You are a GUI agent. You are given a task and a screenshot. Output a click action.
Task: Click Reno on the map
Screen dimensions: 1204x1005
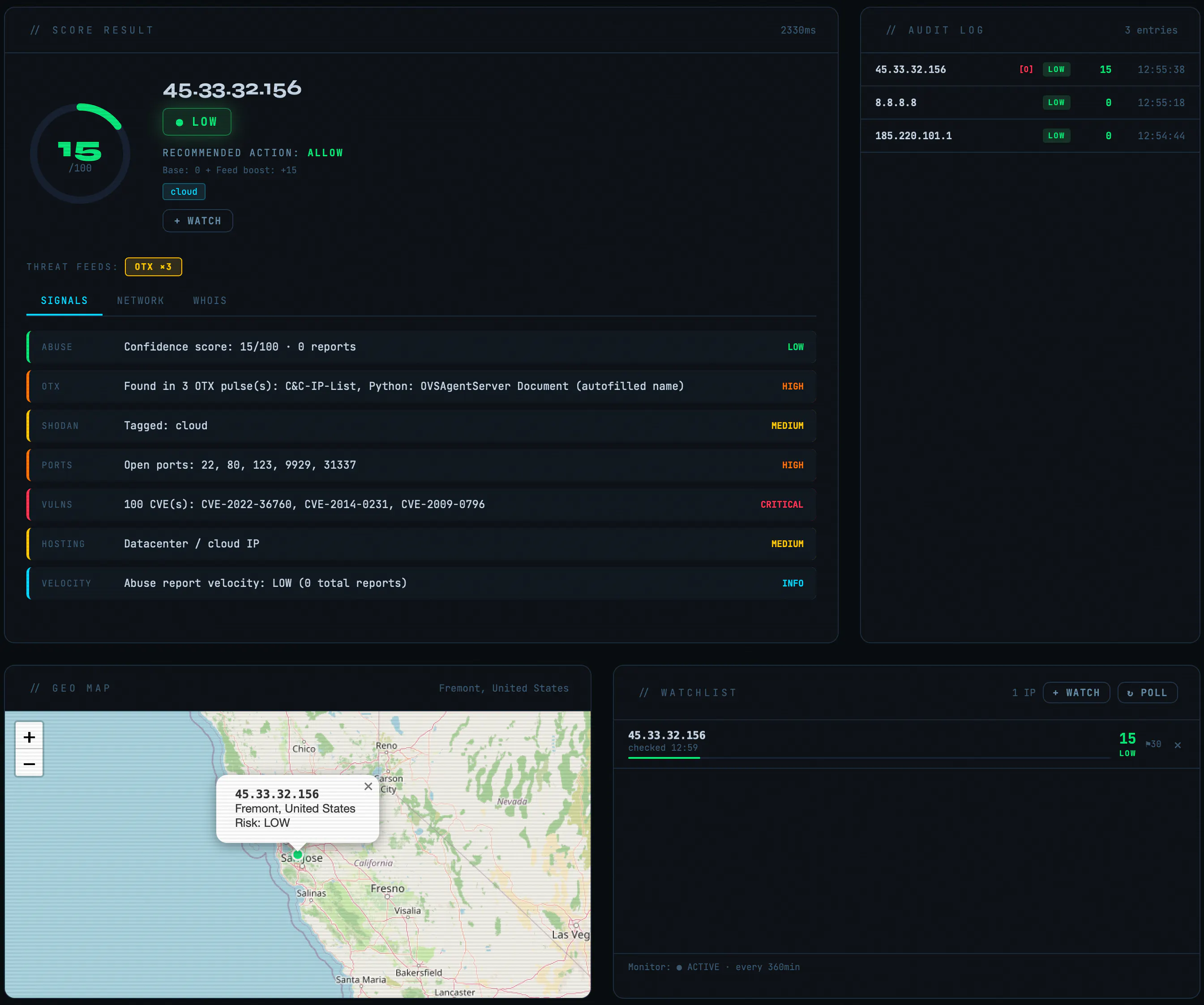coord(386,745)
